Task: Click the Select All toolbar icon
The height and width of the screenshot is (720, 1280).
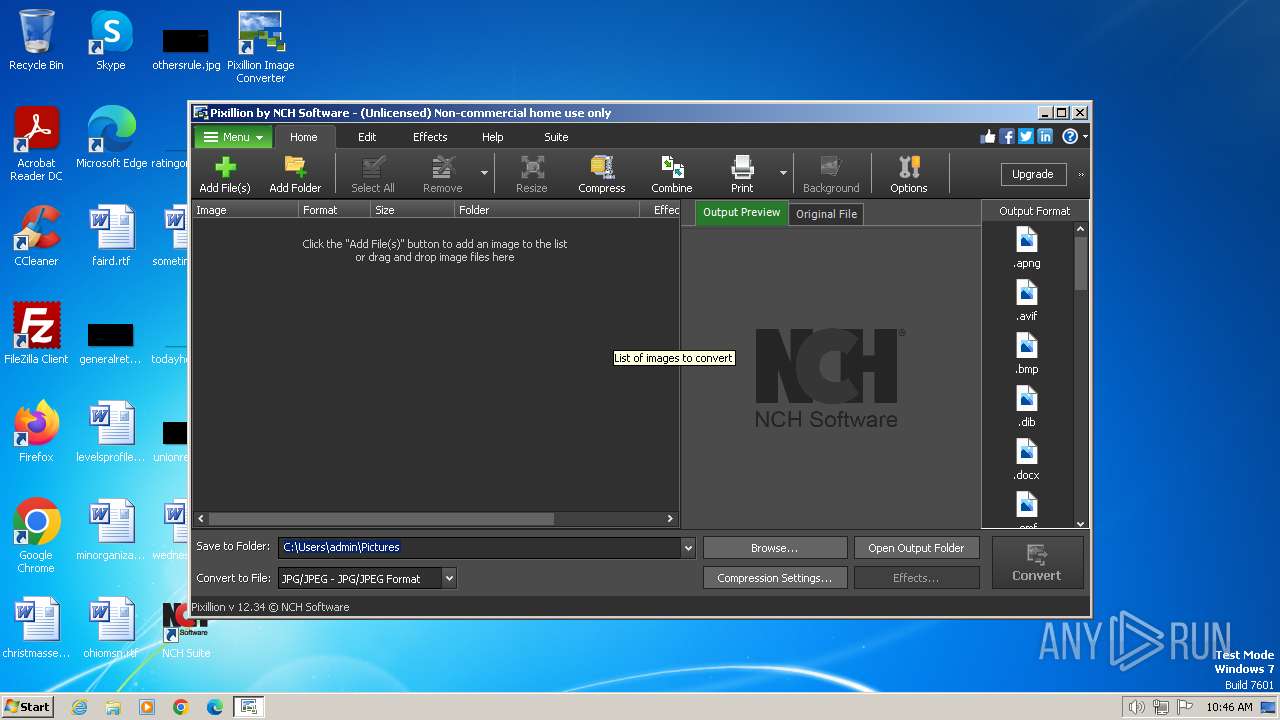Action: click(x=373, y=174)
